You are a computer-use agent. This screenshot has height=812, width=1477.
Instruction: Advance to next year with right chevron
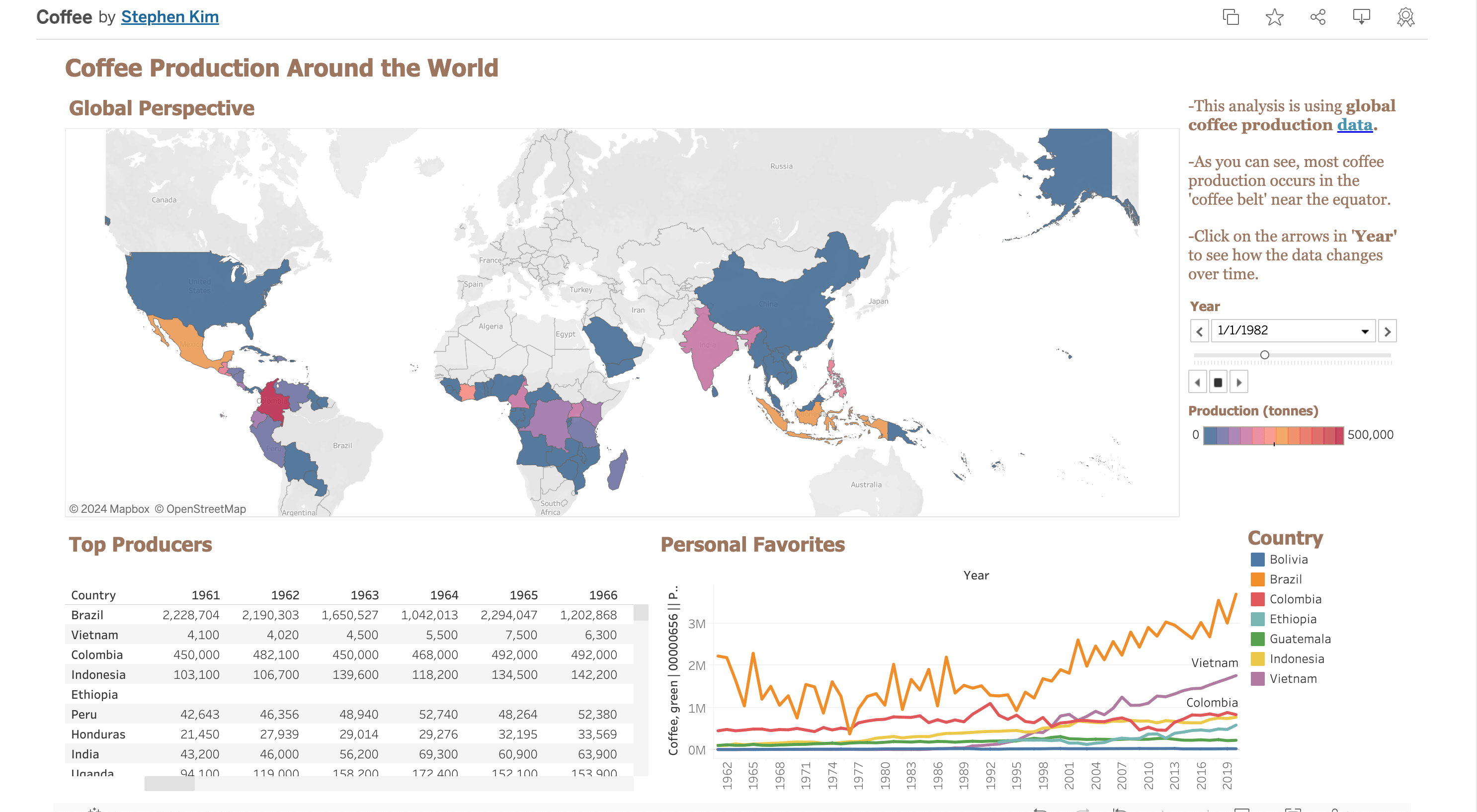click(x=1387, y=331)
